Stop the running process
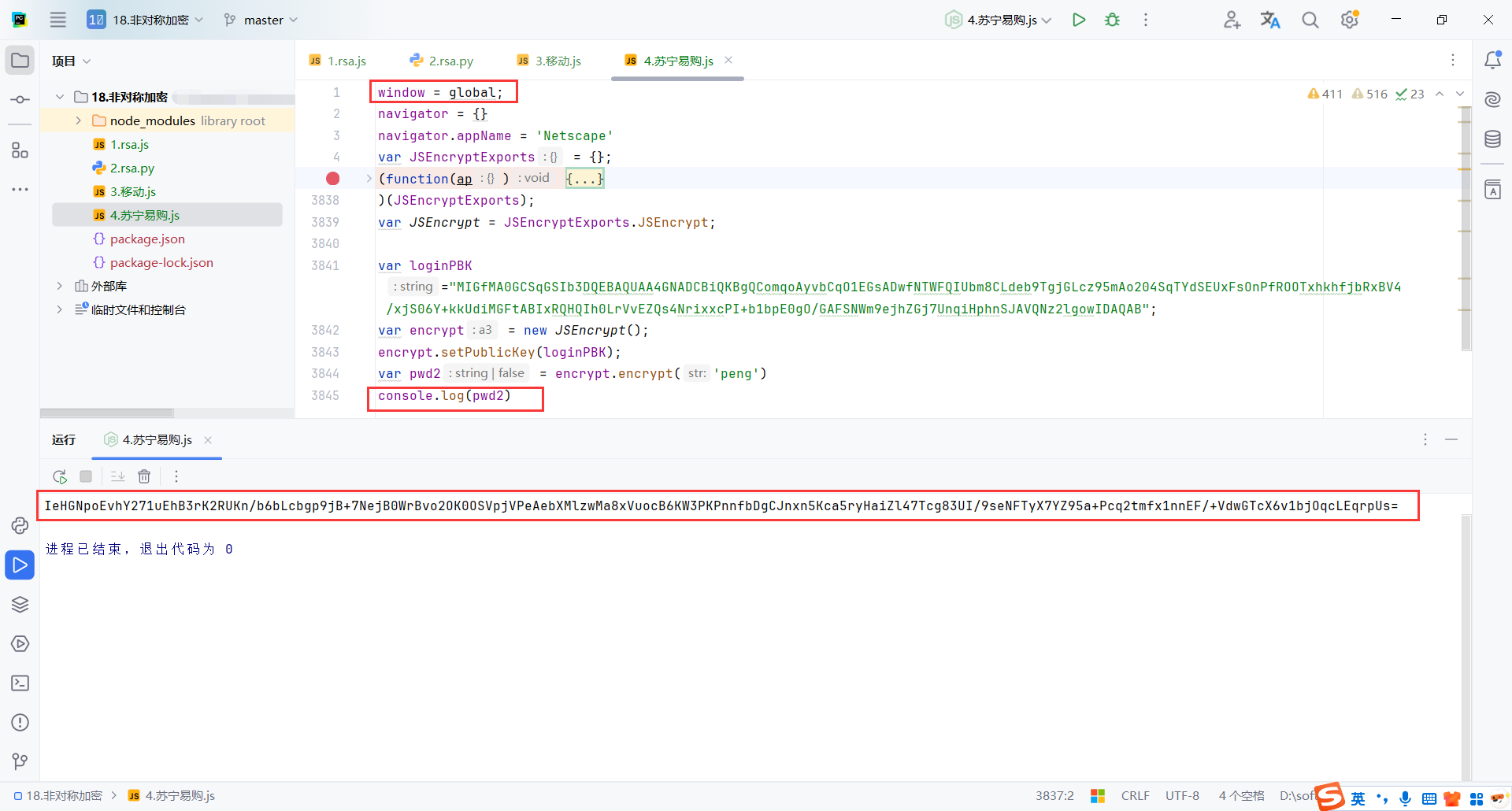The image size is (1512, 811). (x=86, y=476)
